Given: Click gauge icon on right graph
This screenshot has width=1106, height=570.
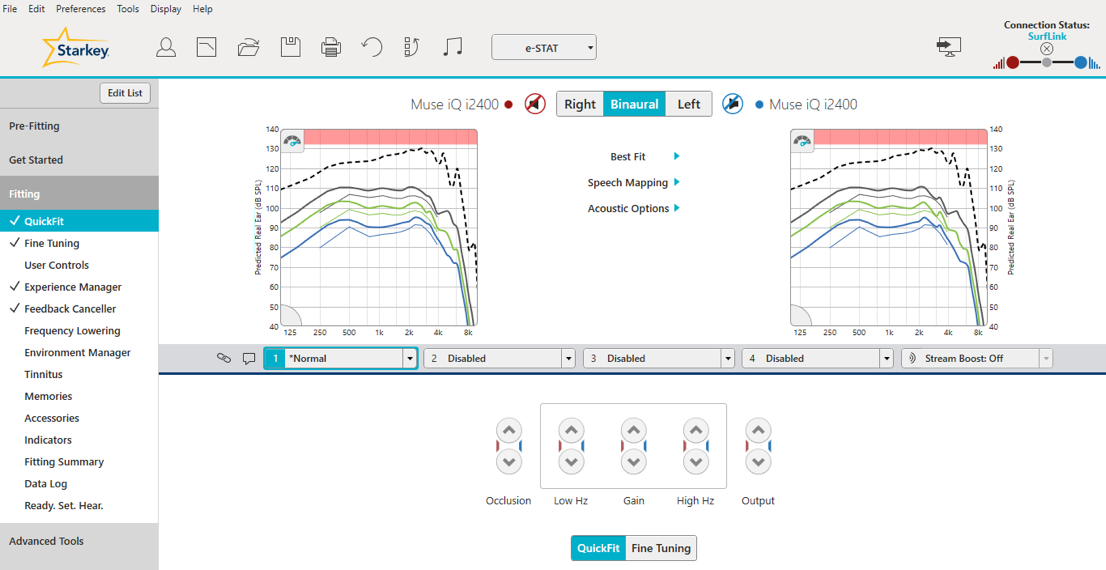Looking at the screenshot, I should (802, 140).
